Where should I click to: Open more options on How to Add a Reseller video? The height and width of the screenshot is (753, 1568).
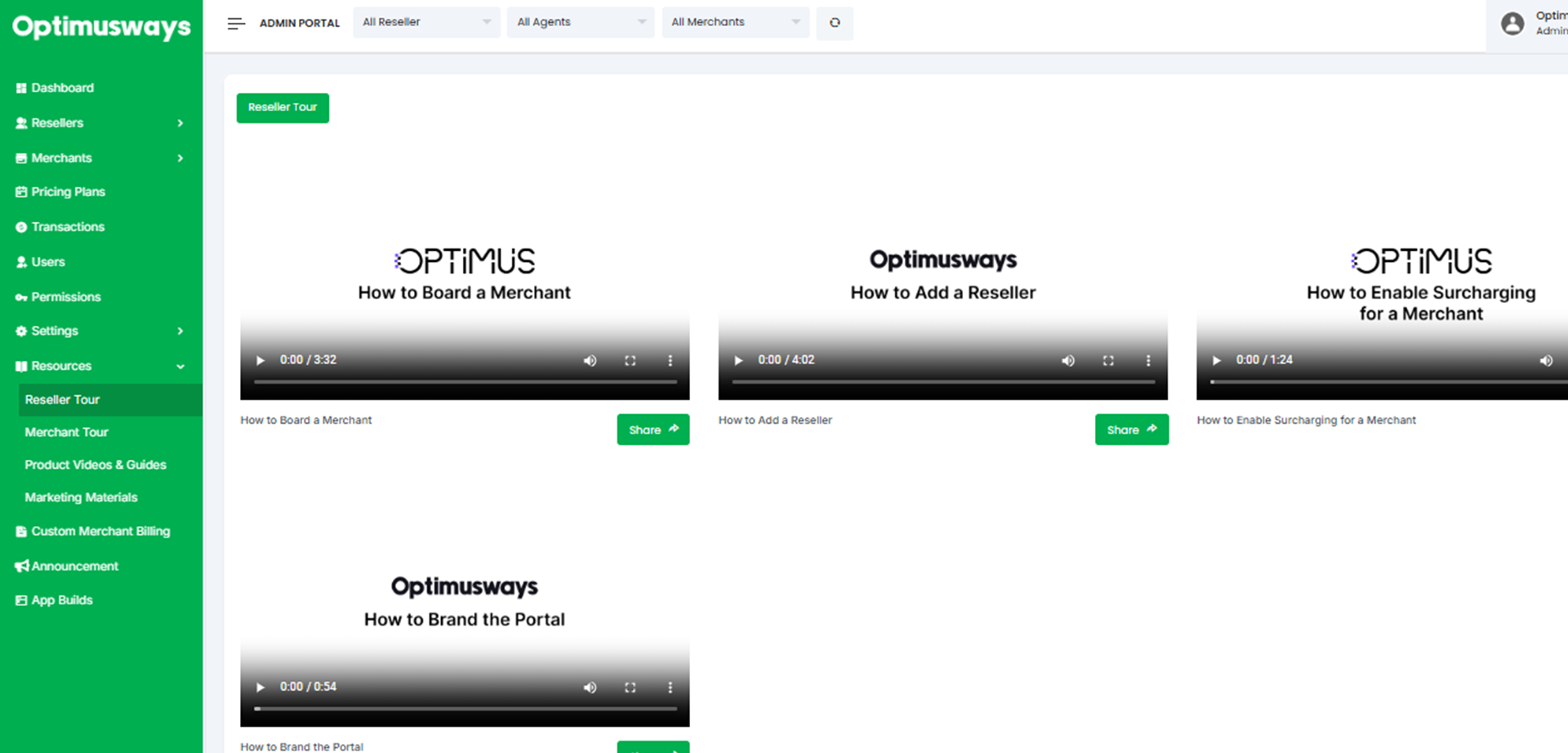pos(1147,360)
